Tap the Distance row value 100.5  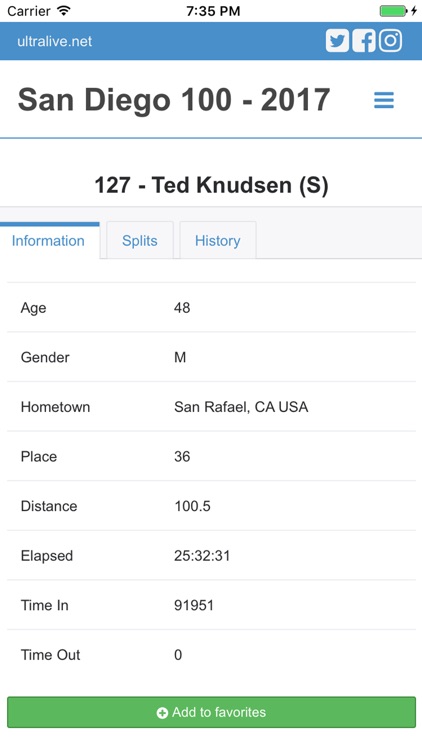(x=192, y=506)
